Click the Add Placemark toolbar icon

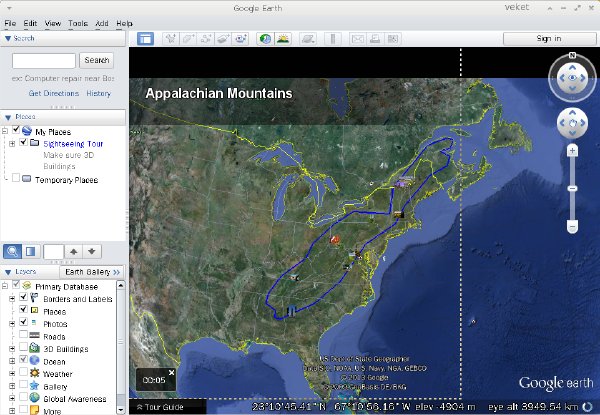(x=170, y=39)
